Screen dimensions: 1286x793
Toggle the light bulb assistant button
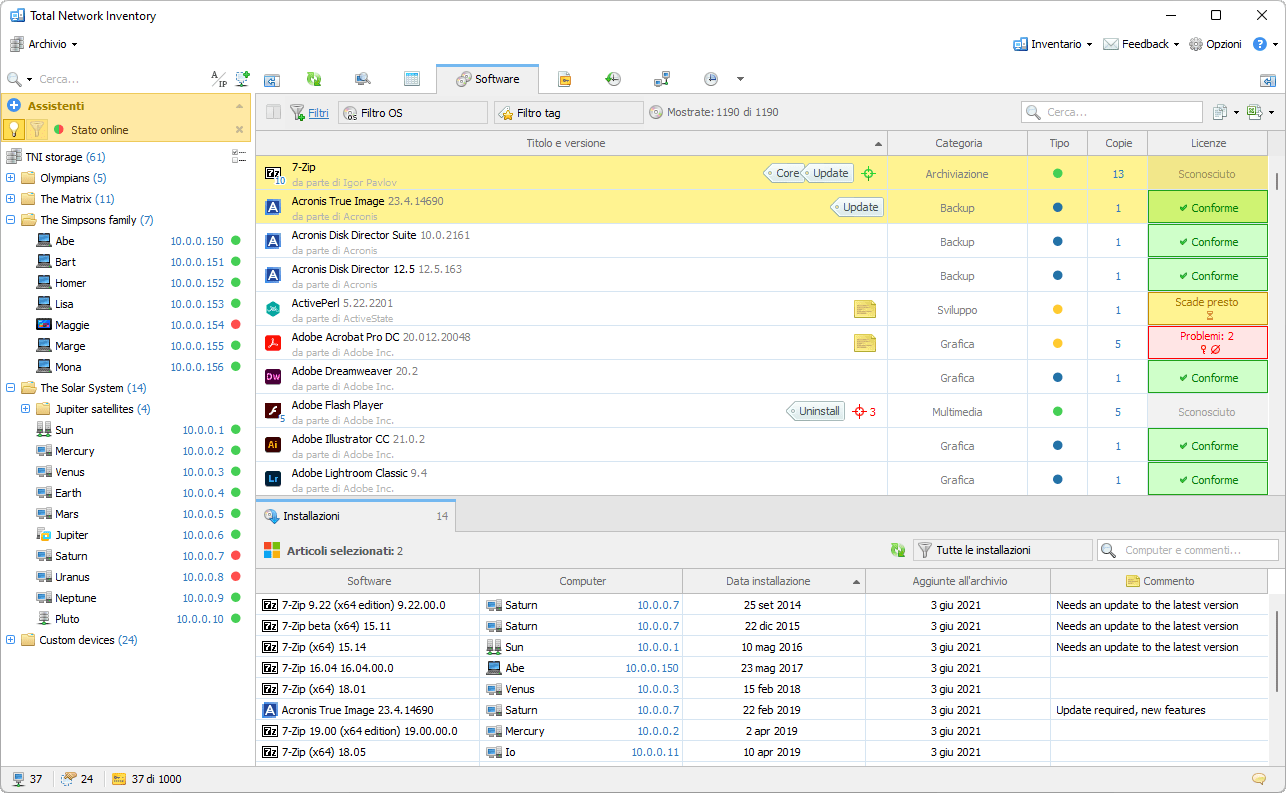14,129
